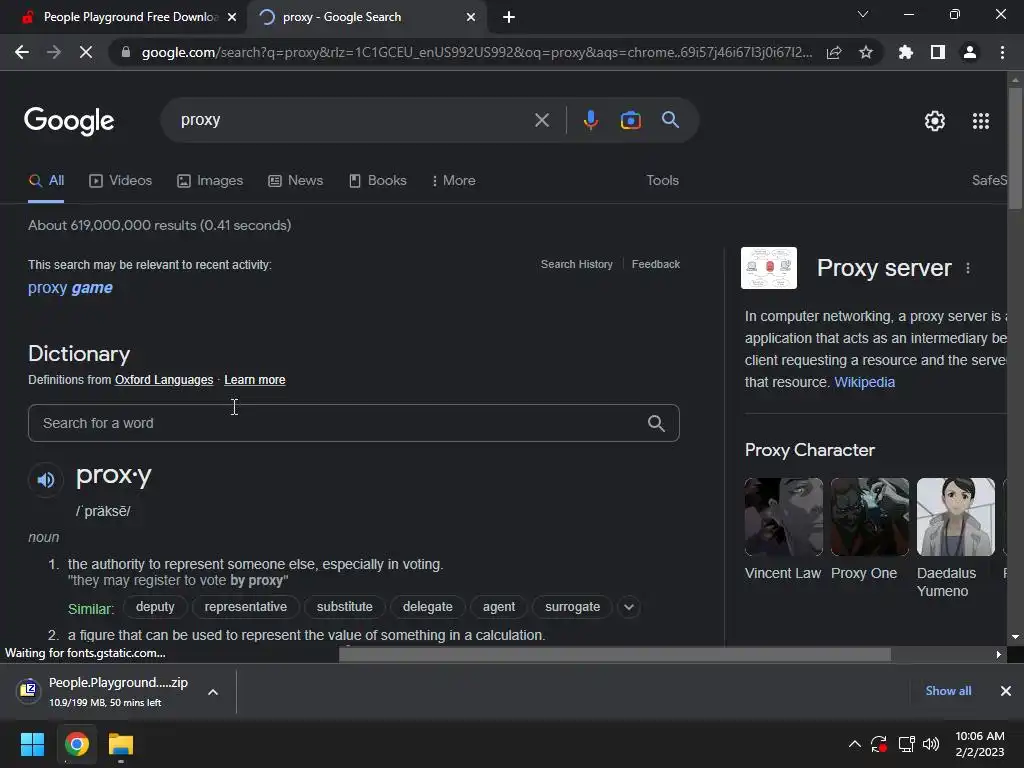Open Chrome side panel
Viewport: 1024px width, 768px height.
pyautogui.click(x=938, y=52)
